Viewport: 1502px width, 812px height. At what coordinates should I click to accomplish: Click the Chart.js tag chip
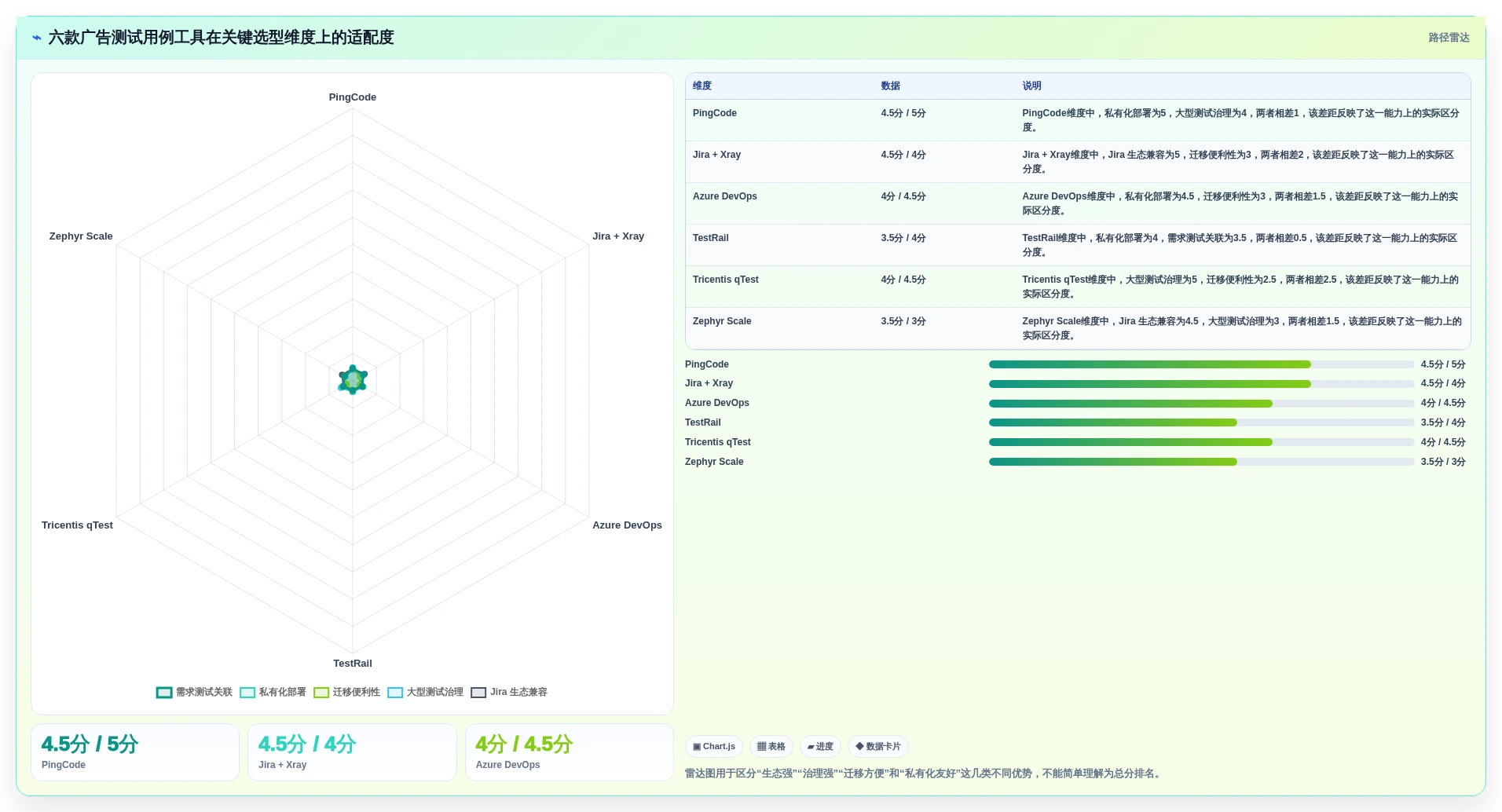[x=714, y=747]
